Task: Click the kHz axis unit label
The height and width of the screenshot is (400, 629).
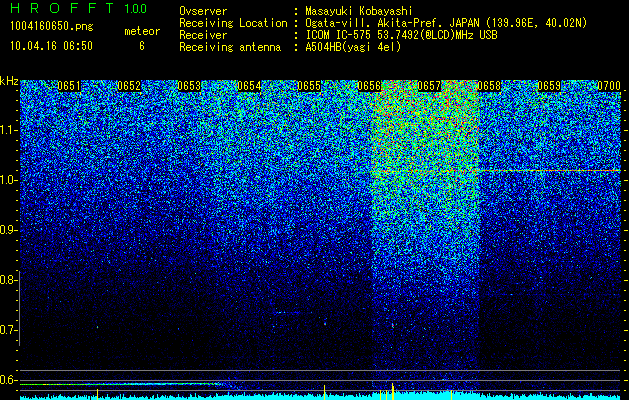Action: pyautogui.click(x=9, y=81)
